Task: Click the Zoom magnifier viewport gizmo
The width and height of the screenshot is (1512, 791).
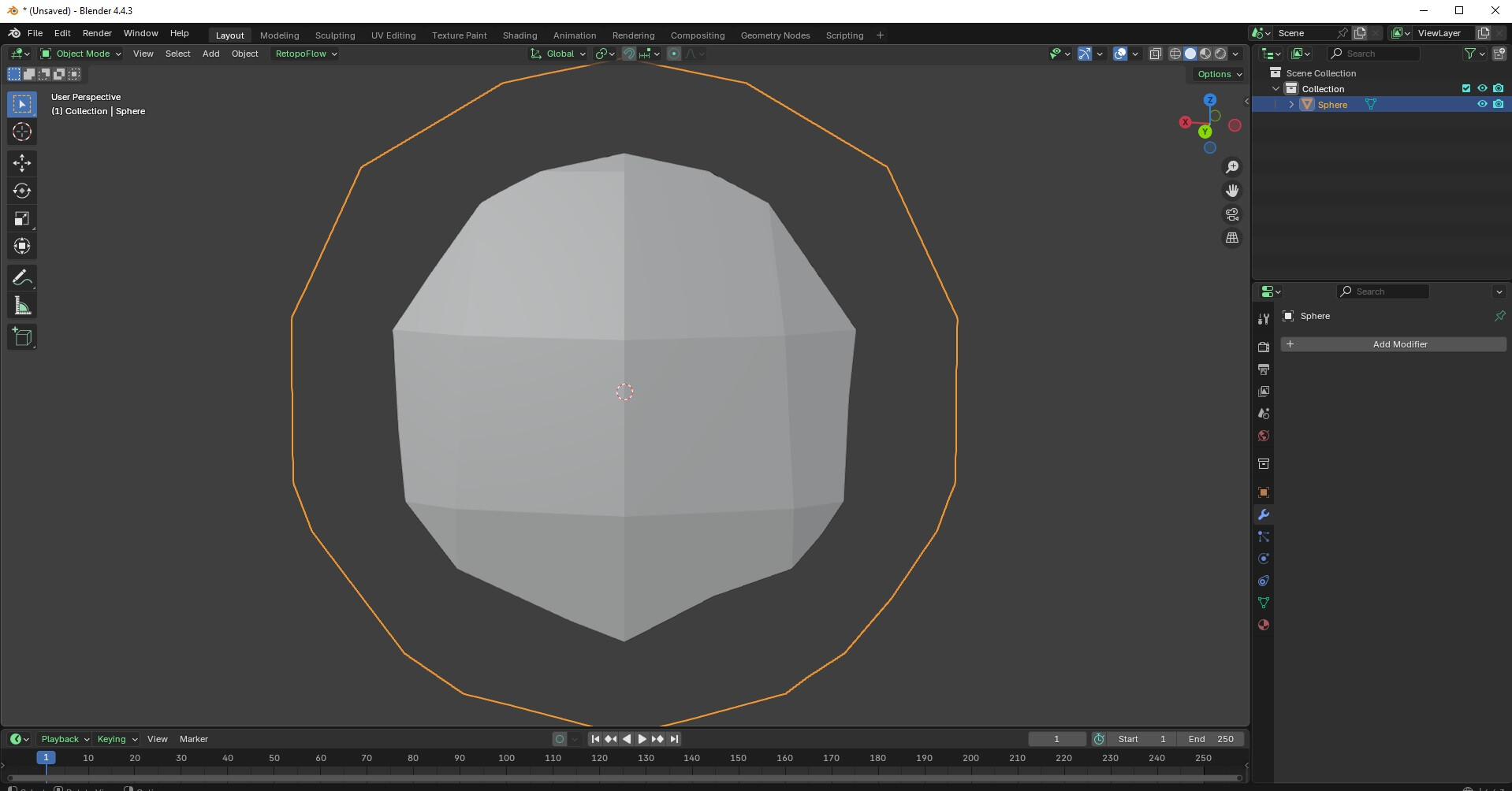Action: point(1232,167)
